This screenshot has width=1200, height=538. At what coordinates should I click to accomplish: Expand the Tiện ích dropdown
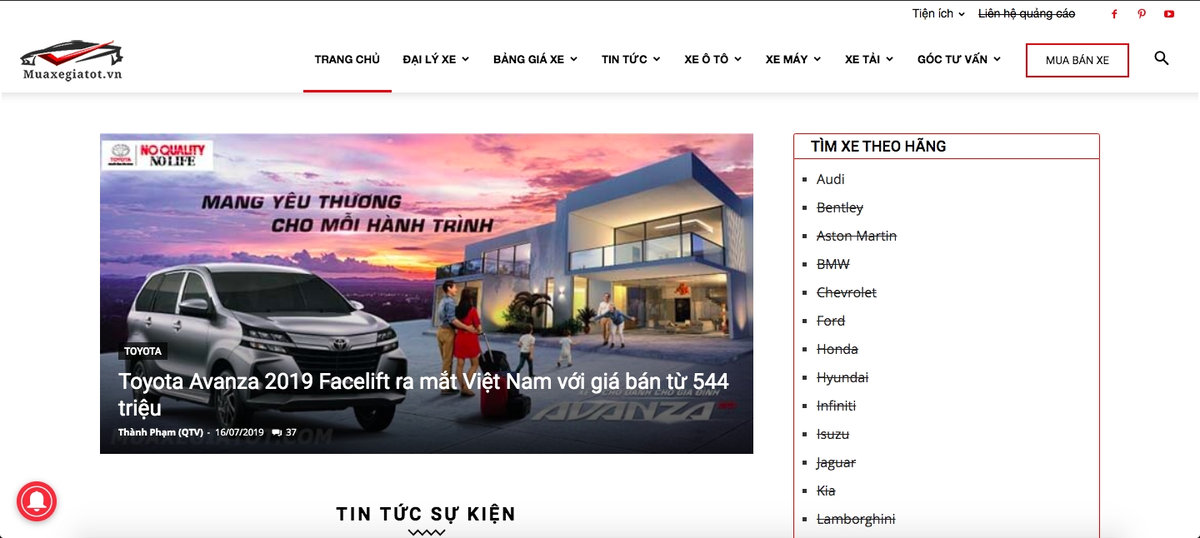point(938,14)
